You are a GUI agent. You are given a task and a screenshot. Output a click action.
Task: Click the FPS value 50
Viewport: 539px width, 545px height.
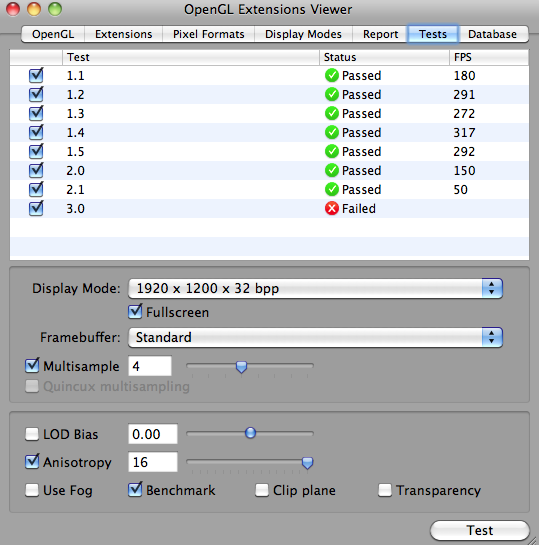(460, 189)
